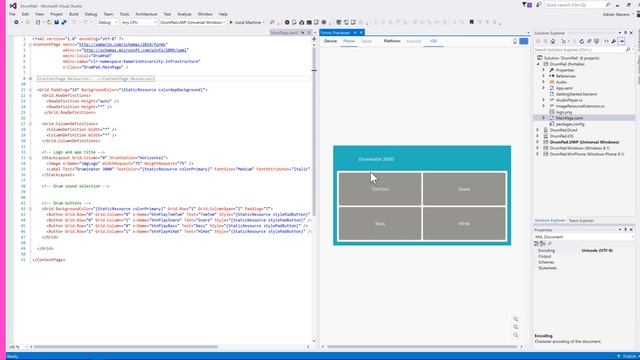Click the Redo toolbar icon
Image resolution: width=640 pixels, height=360 pixels.
pyautogui.click(x=86, y=22)
